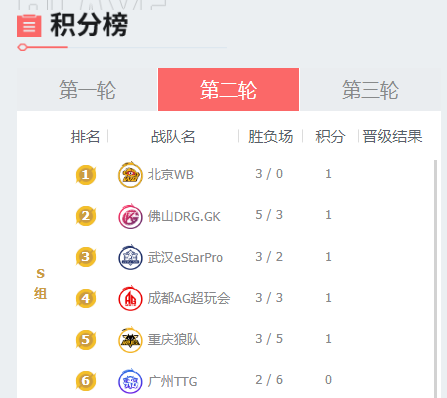The height and width of the screenshot is (398, 447).
Task: Click the 北京WB team name
Action: 171,175
